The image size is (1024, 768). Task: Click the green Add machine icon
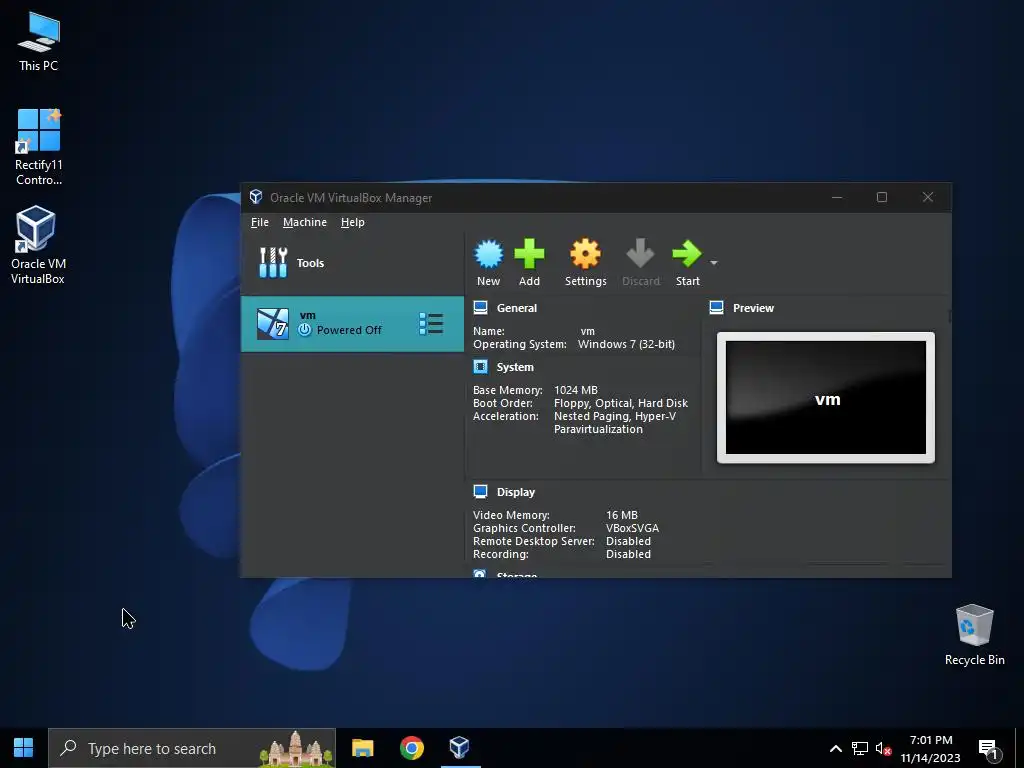pos(529,254)
